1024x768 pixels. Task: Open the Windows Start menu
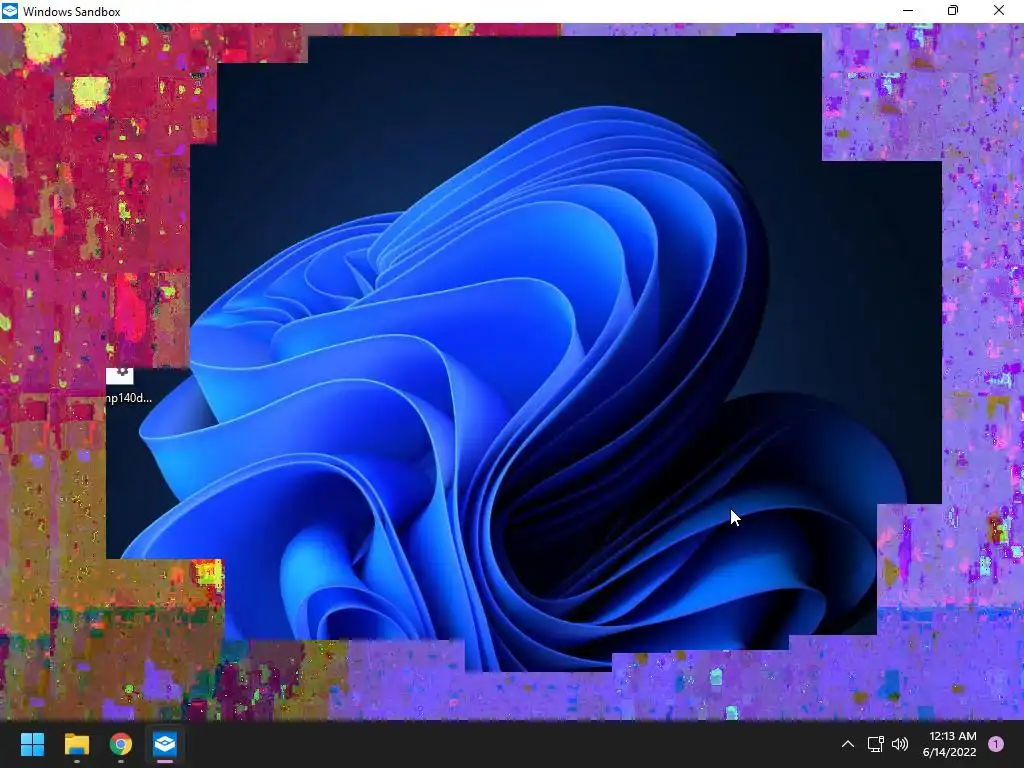(32, 744)
